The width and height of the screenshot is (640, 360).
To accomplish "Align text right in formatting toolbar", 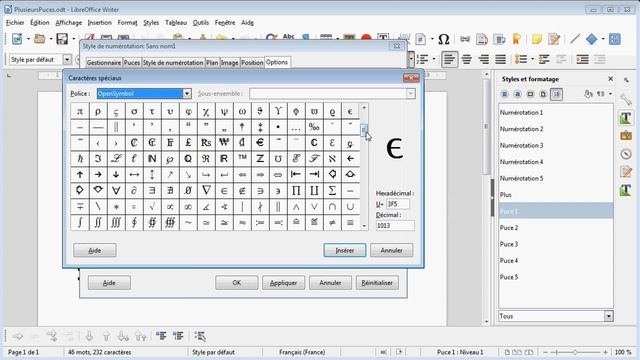I will pyautogui.click(x=484, y=60).
